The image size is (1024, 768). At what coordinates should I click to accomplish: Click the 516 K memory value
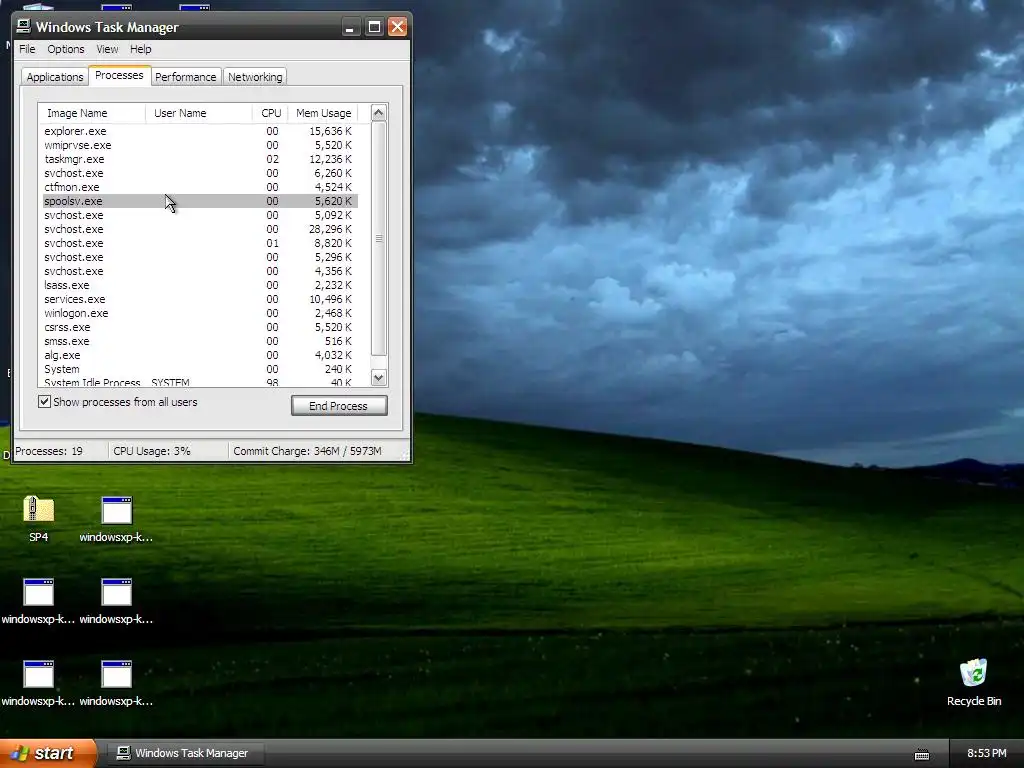[x=338, y=342]
